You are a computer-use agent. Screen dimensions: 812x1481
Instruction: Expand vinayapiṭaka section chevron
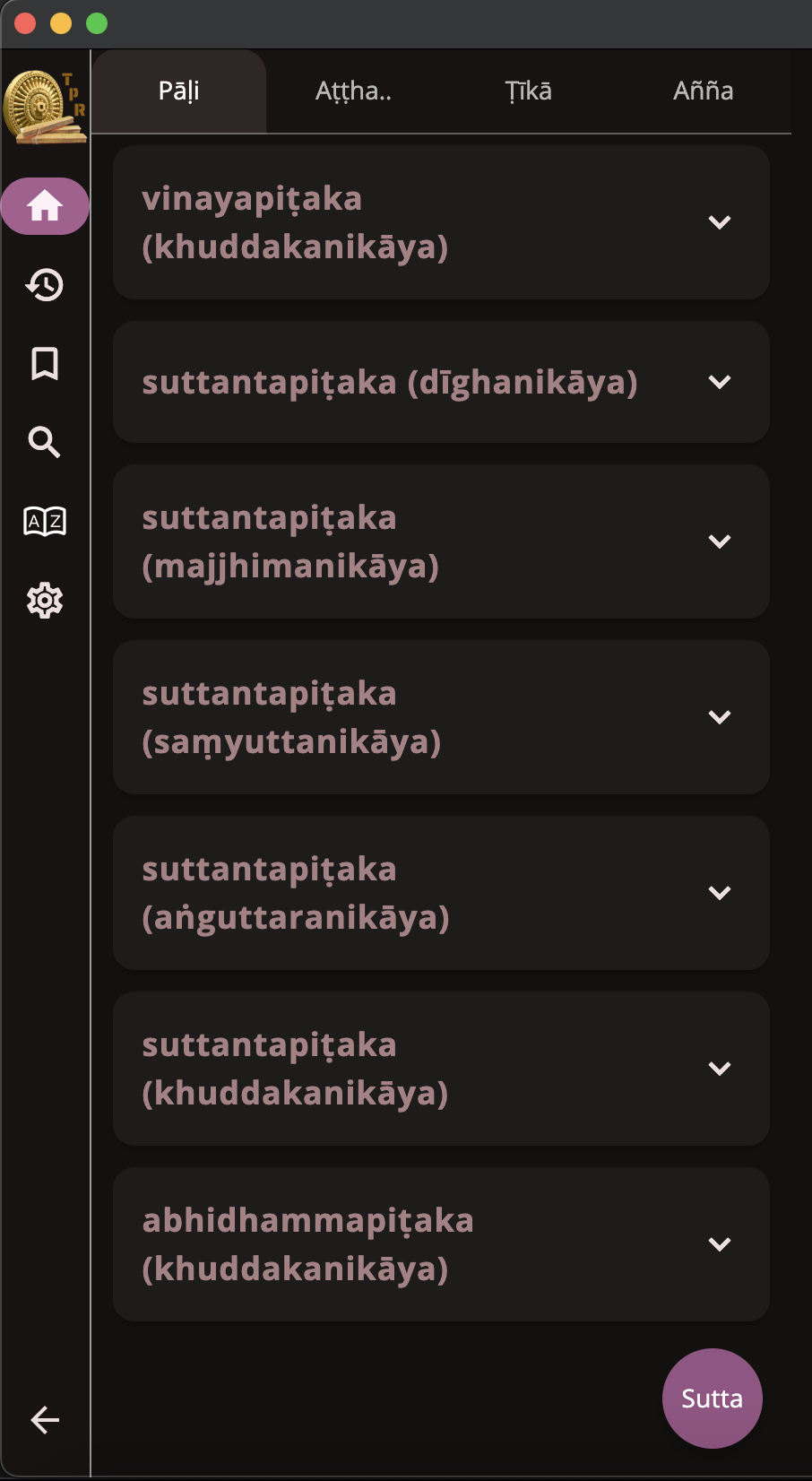point(720,222)
